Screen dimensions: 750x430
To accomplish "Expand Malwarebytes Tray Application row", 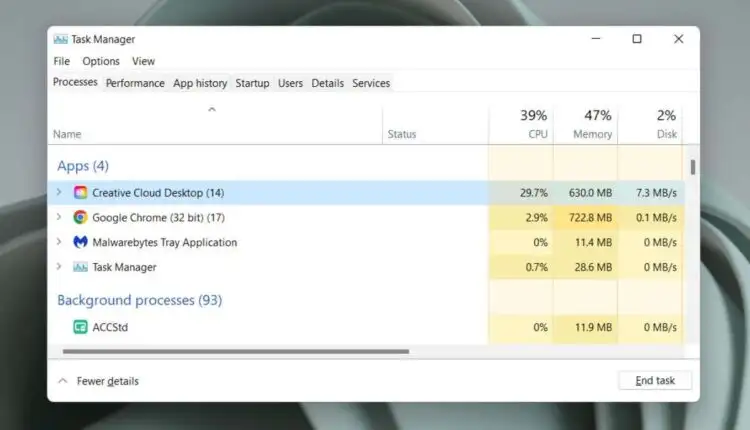I will coord(59,242).
